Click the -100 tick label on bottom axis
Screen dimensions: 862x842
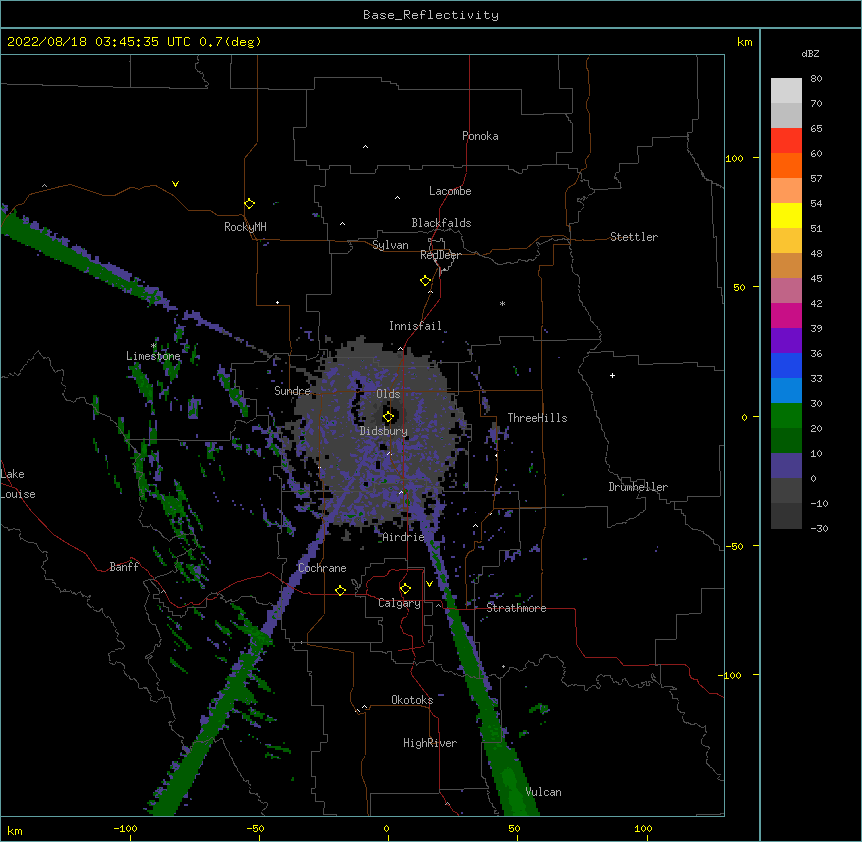(125, 828)
